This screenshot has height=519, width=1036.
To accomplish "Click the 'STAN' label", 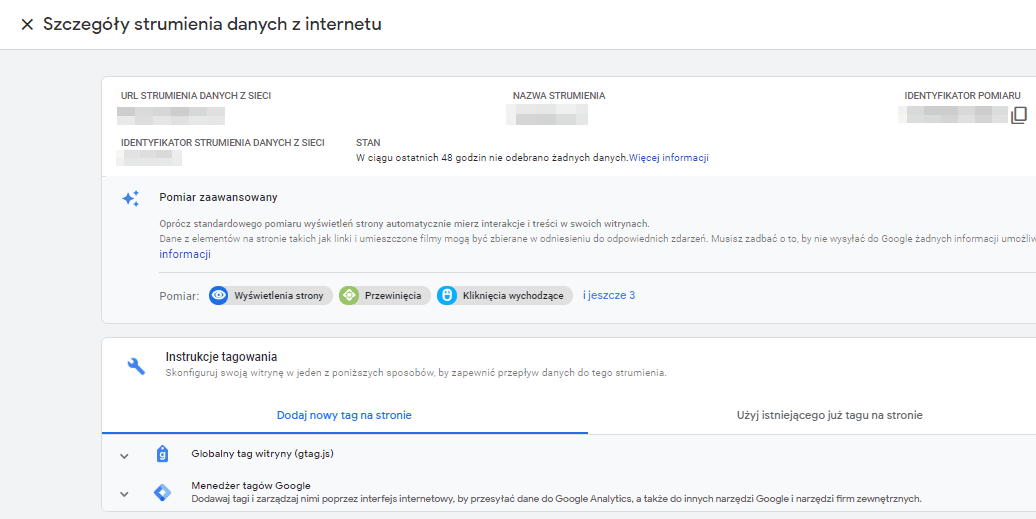I will click(x=368, y=143).
